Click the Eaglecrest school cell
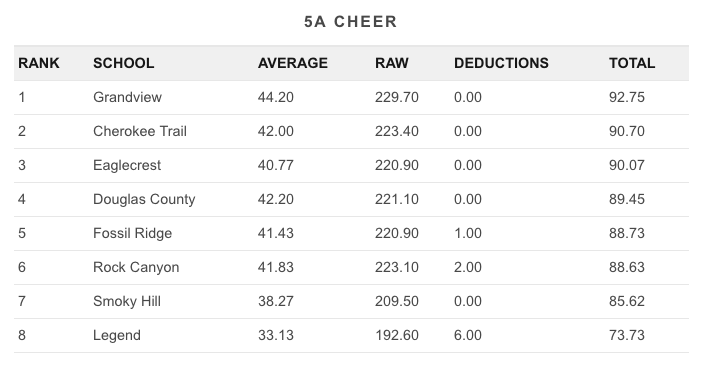The width and height of the screenshot is (702, 366). click(127, 165)
